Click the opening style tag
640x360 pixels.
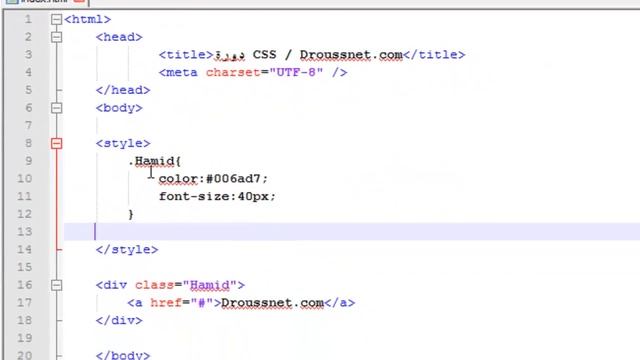(x=123, y=143)
